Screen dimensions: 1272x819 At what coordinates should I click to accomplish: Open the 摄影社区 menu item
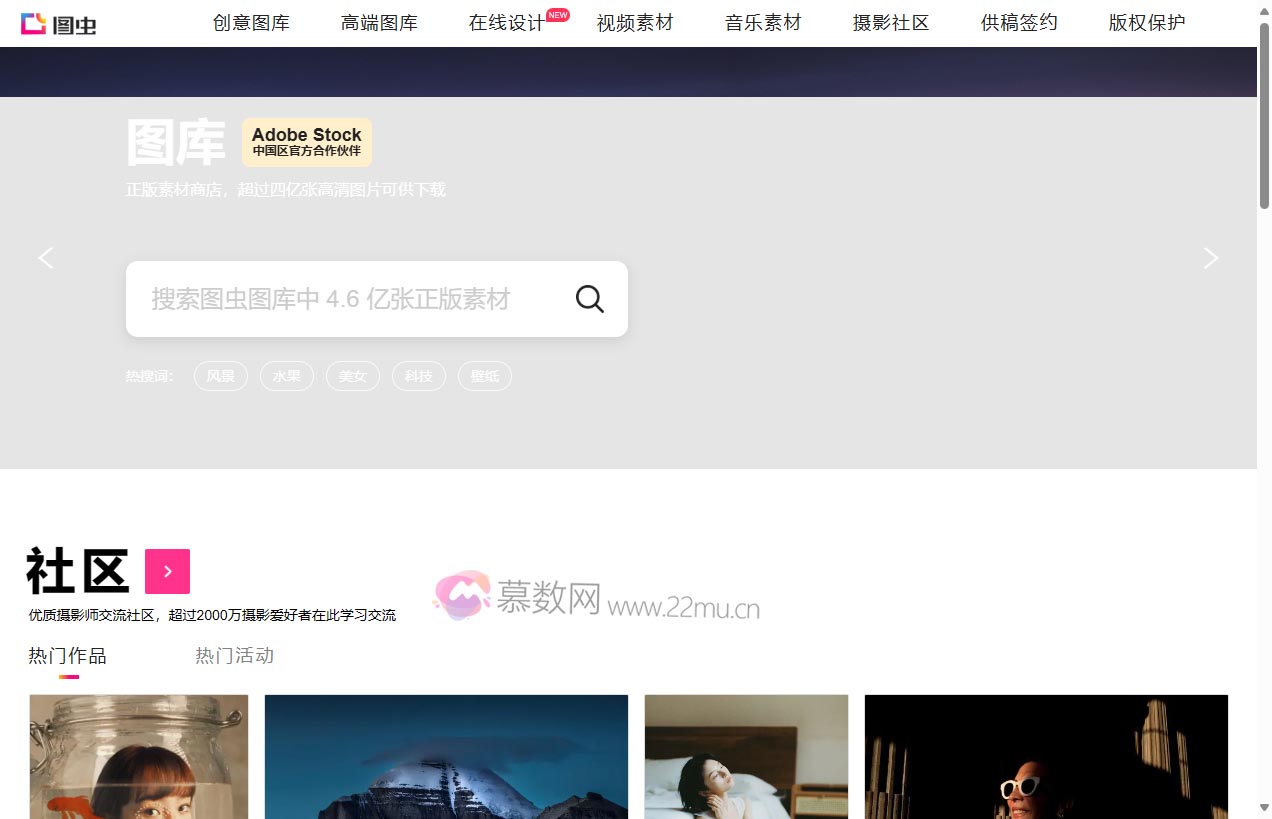890,22
